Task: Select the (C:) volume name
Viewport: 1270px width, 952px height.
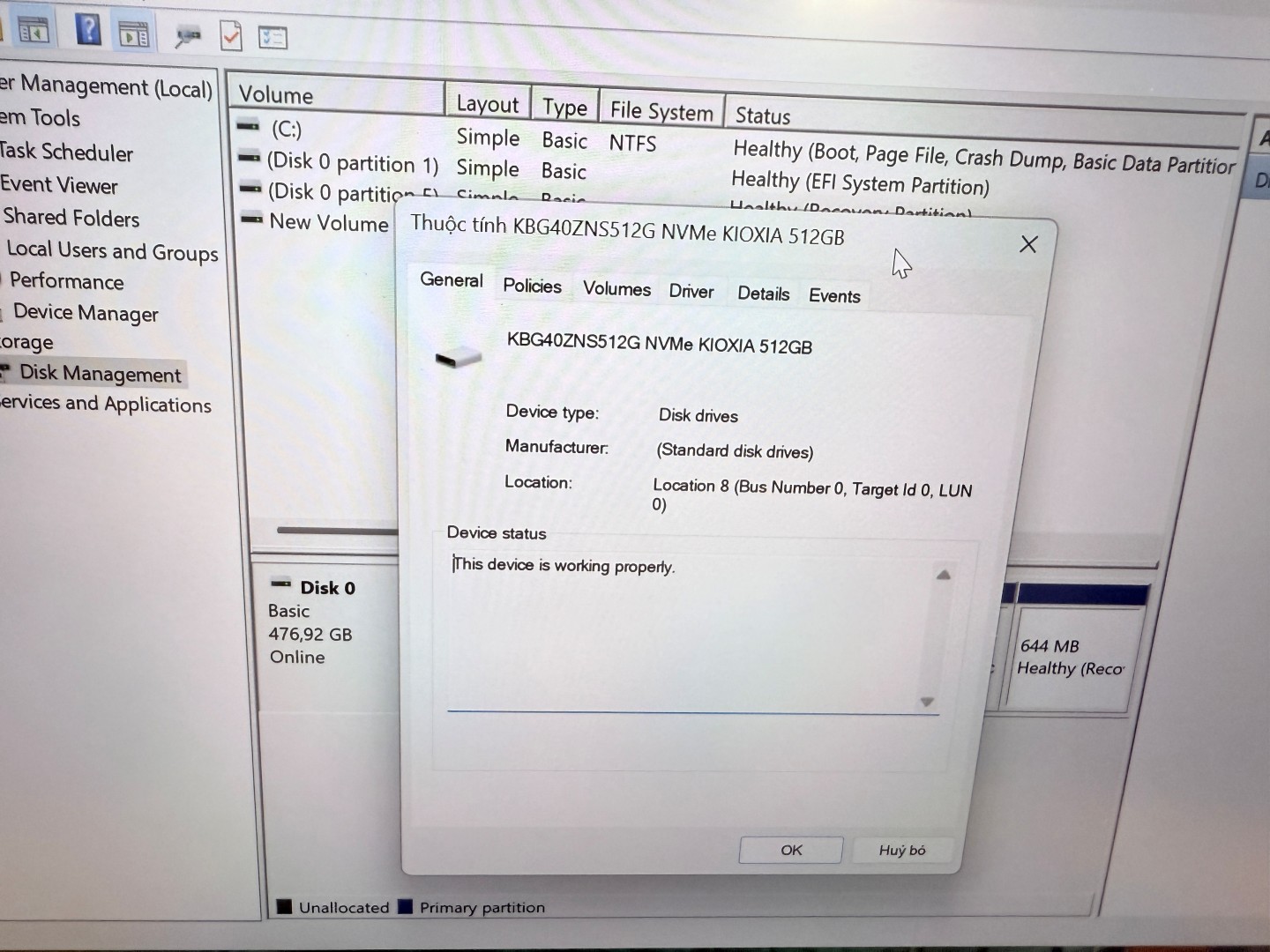Action: click(287, 130)
